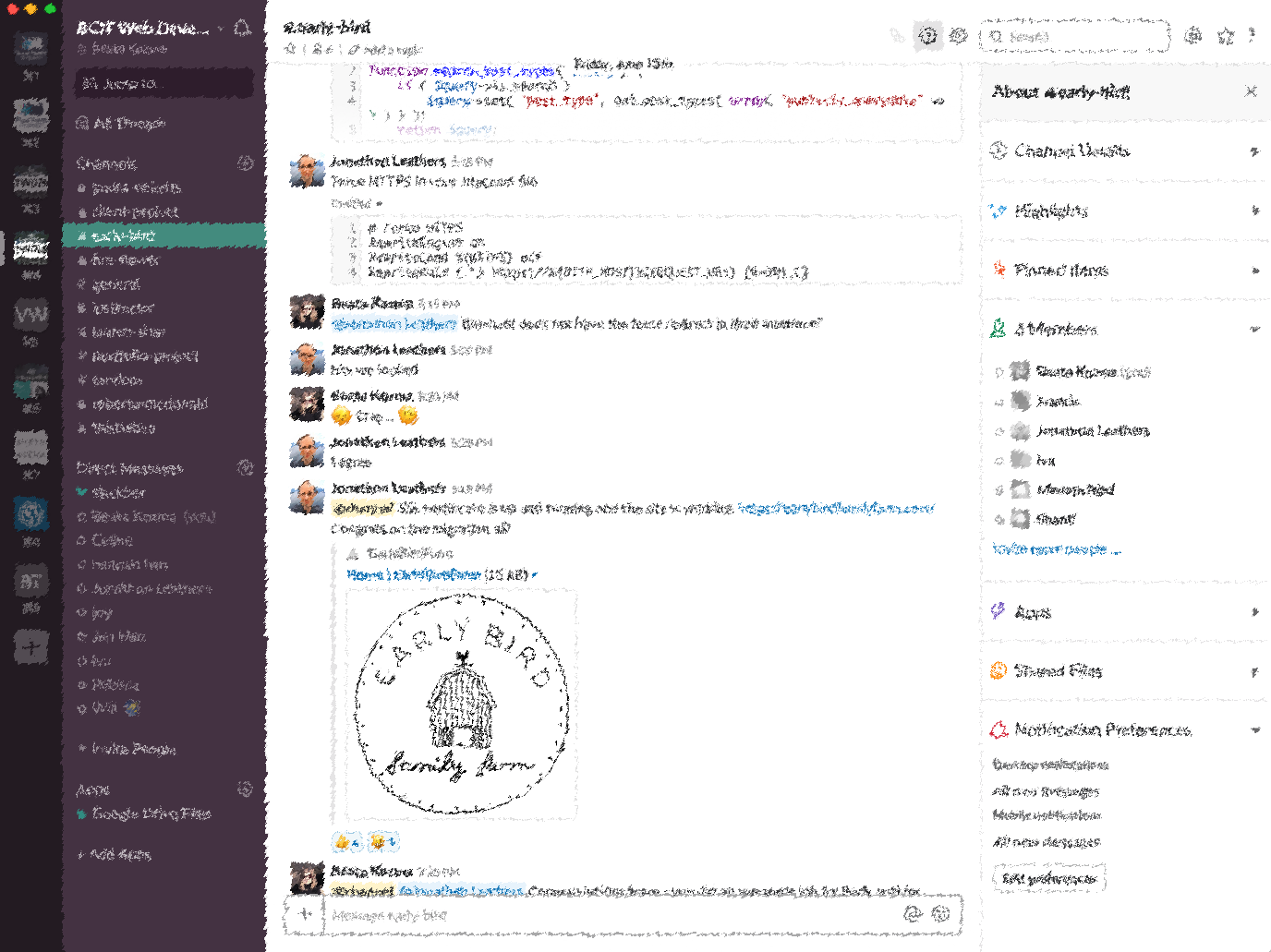The width and height of the screenshot is (1271, 952).
Task: Close the About early-bird panel
Action: [1251, 91]
